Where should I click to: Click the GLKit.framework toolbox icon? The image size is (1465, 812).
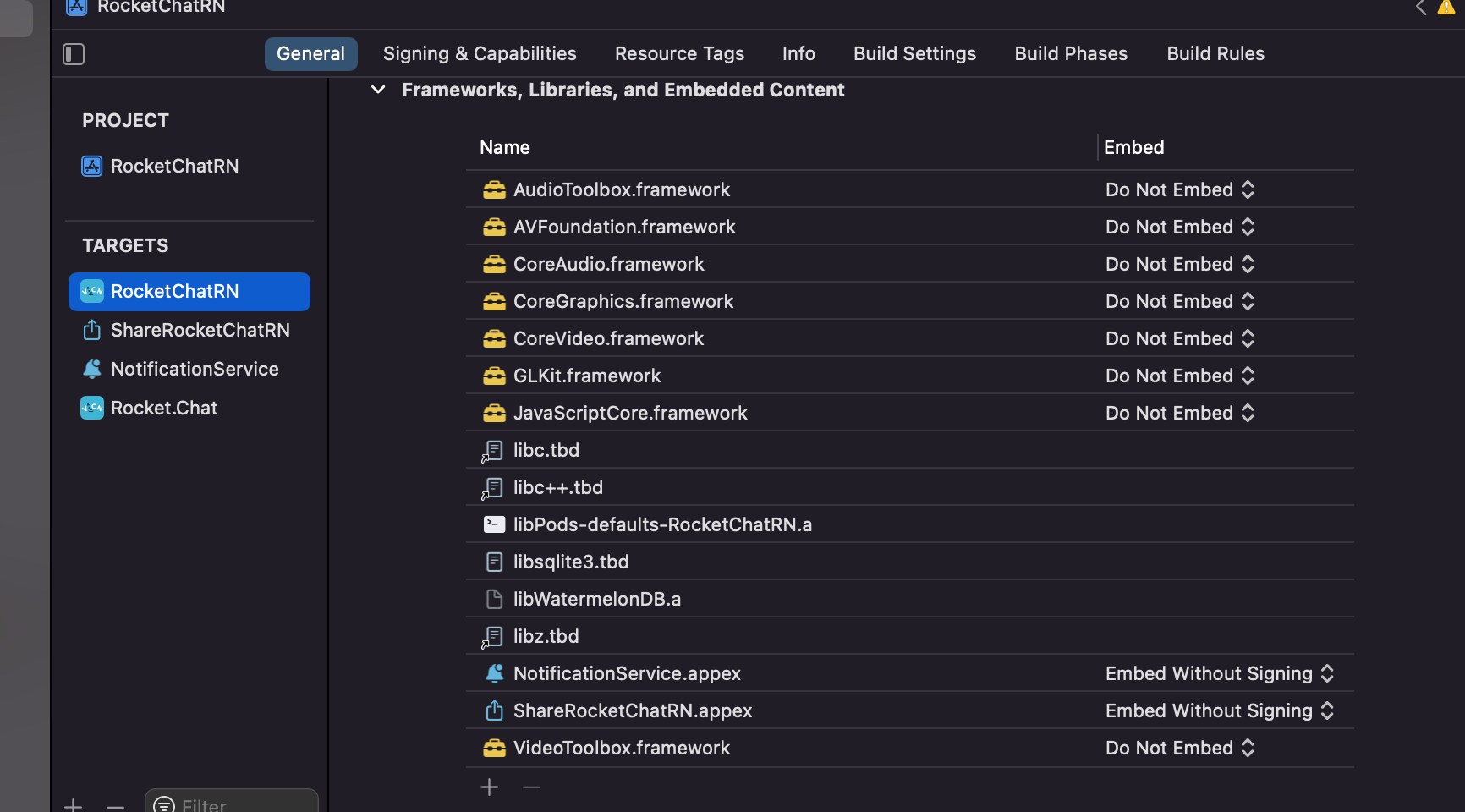pyautogui.click(x=494, y=376)
